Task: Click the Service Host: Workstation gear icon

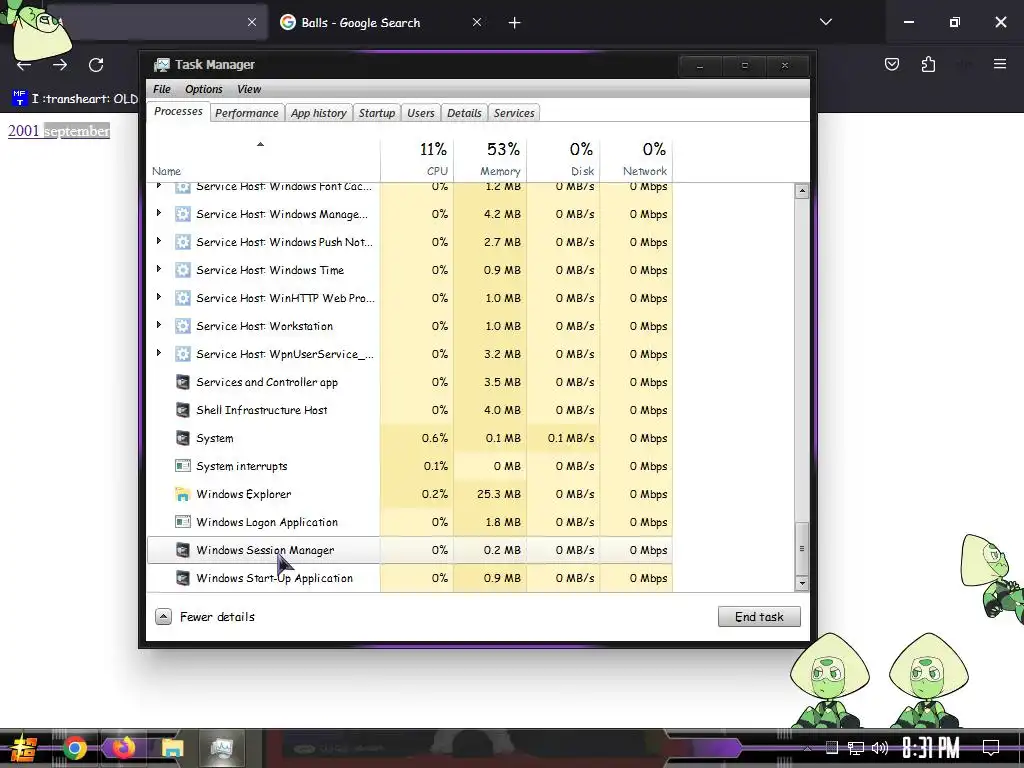Action: [x=183, y=326]
